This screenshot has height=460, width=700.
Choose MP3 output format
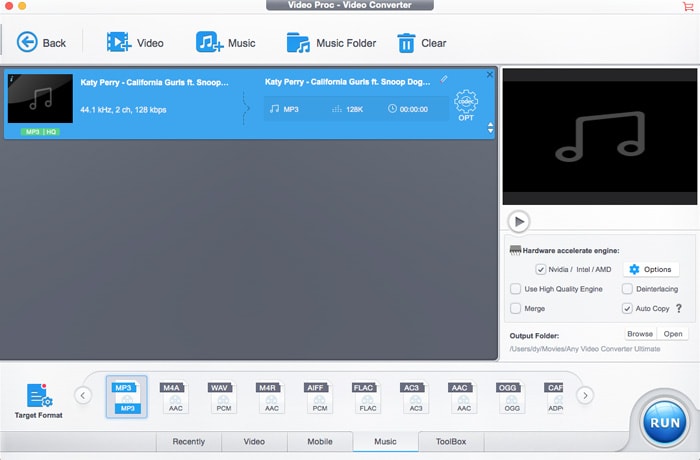click(x=127, y=397)
